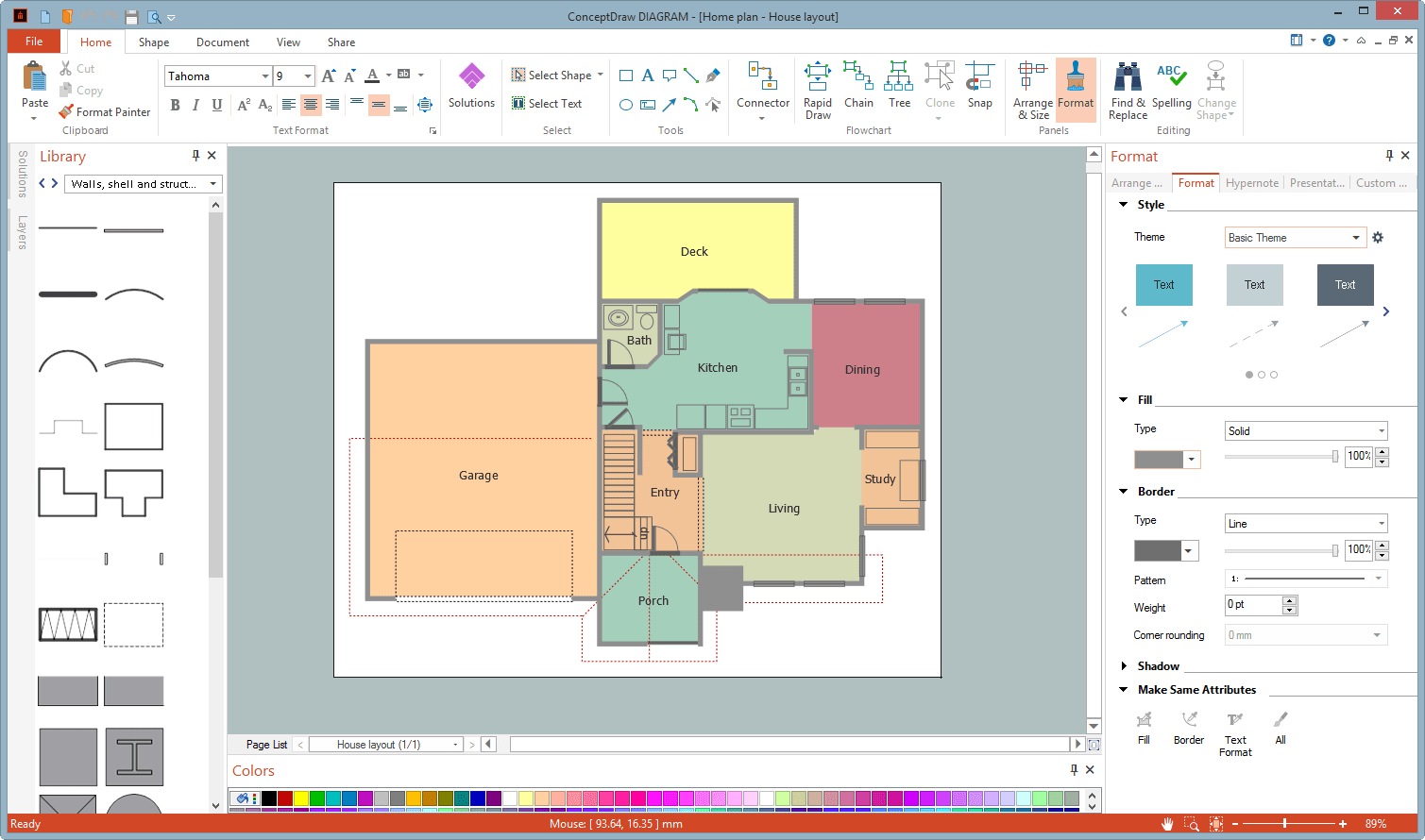Open the Hypernote tab in Format panel
1425x840 pixels.
(x=1251, y=183)
